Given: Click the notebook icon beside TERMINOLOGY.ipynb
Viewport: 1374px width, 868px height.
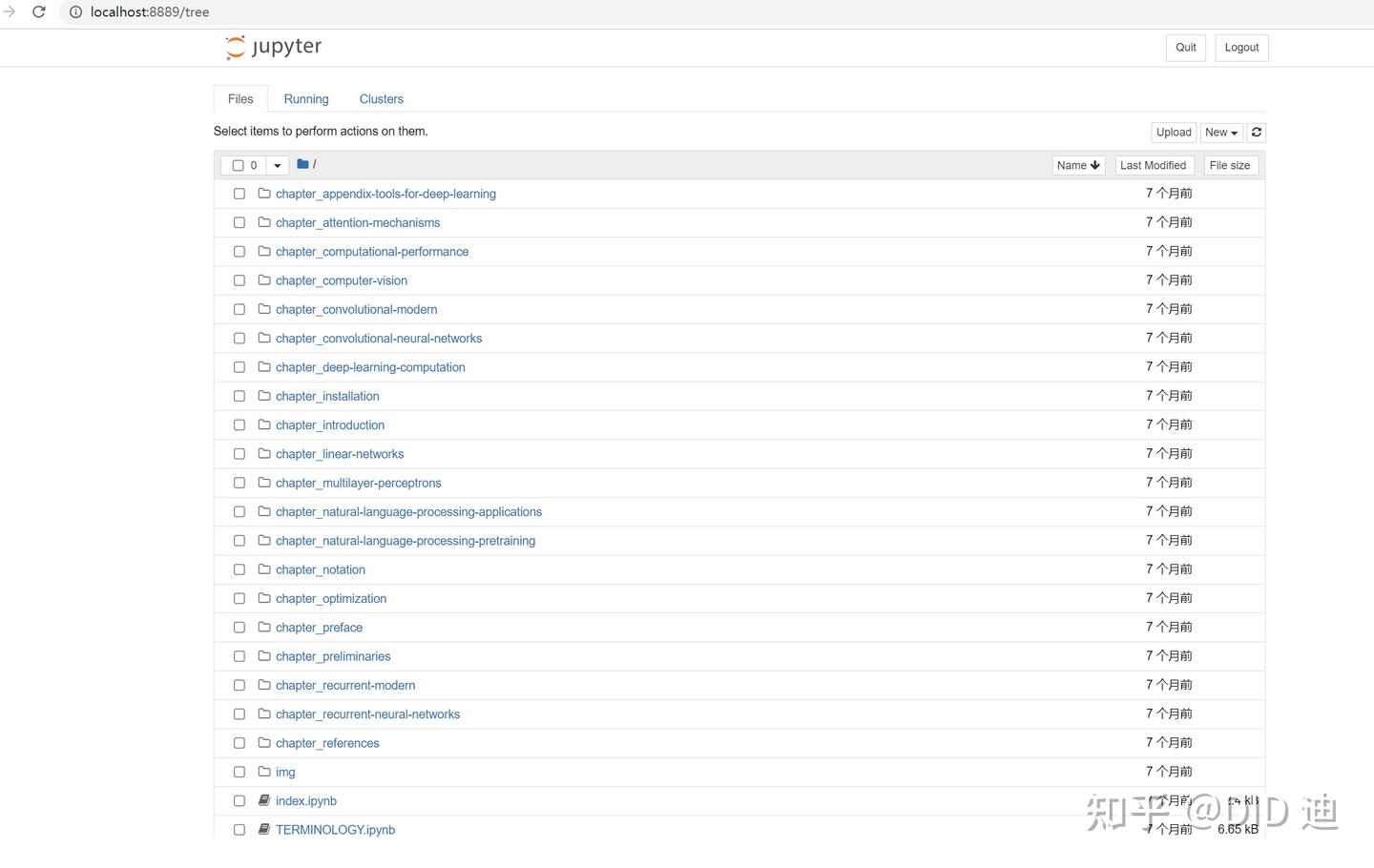Looking at the screenshot, I should tap(264, 830).
